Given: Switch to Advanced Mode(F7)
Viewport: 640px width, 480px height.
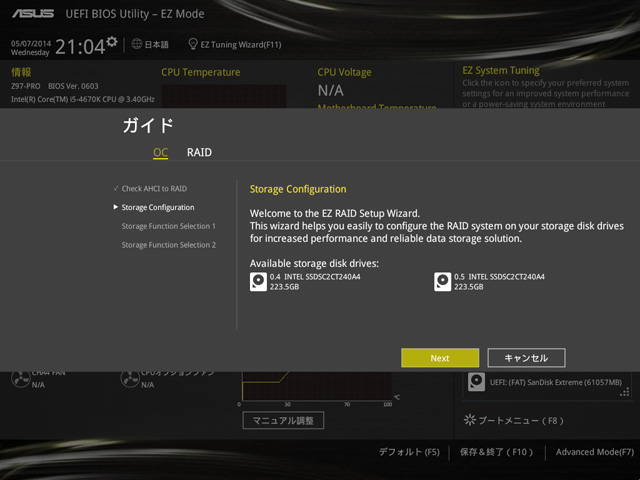Looking at the screenshot, I should pos(595,452).
